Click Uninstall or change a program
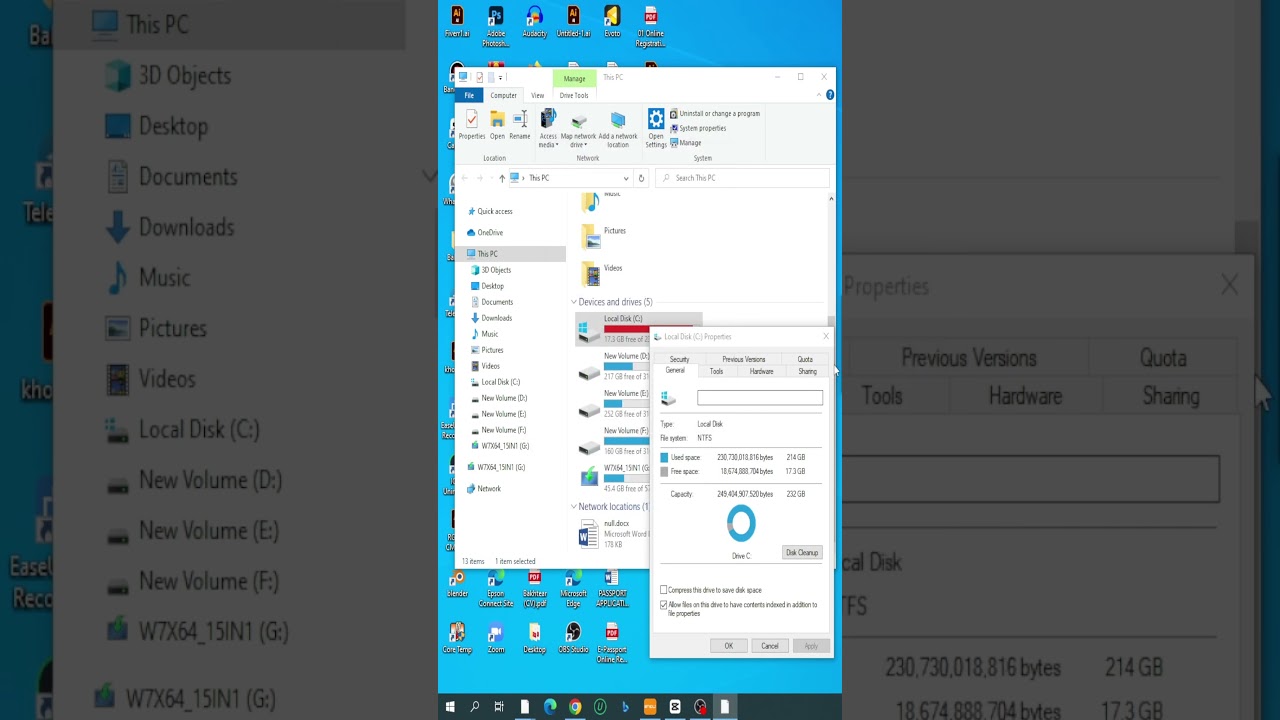 tap(714, 113)
